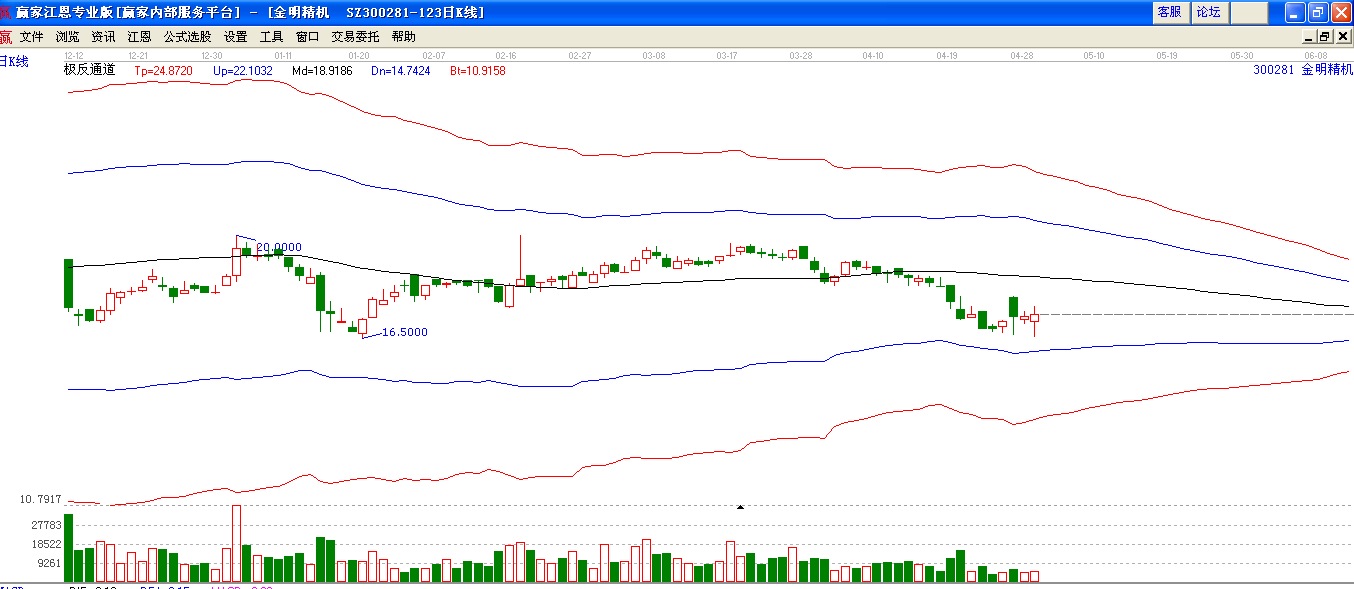Click the 06-08 date on time axis
The height and width of the screenshot is (589, 1354).
[1316, 55]
